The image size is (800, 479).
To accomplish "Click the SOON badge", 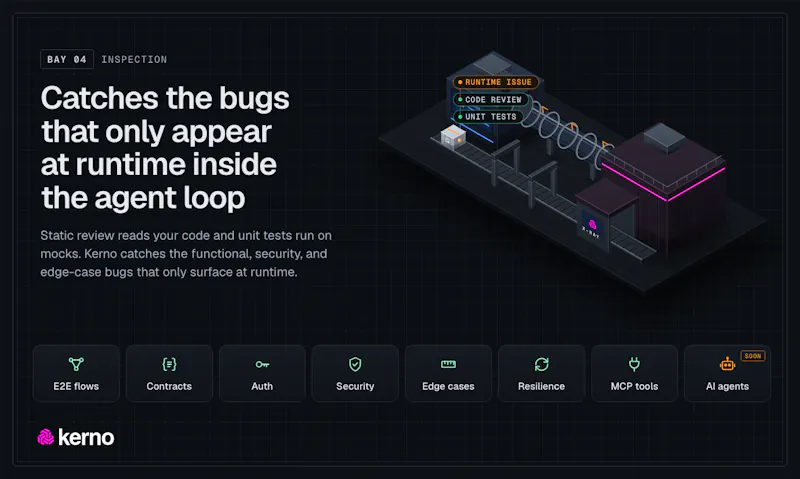I will pyautogui.click(x=753, y=356).
